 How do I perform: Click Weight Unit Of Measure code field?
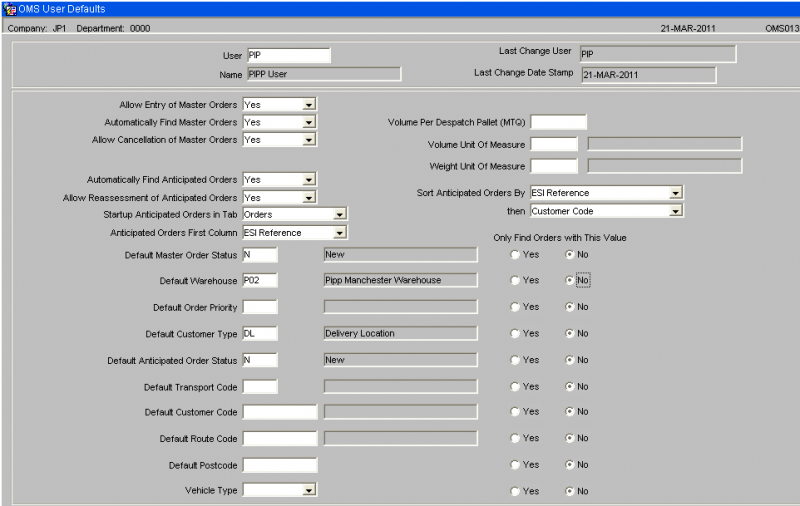(x=554, y=166)
